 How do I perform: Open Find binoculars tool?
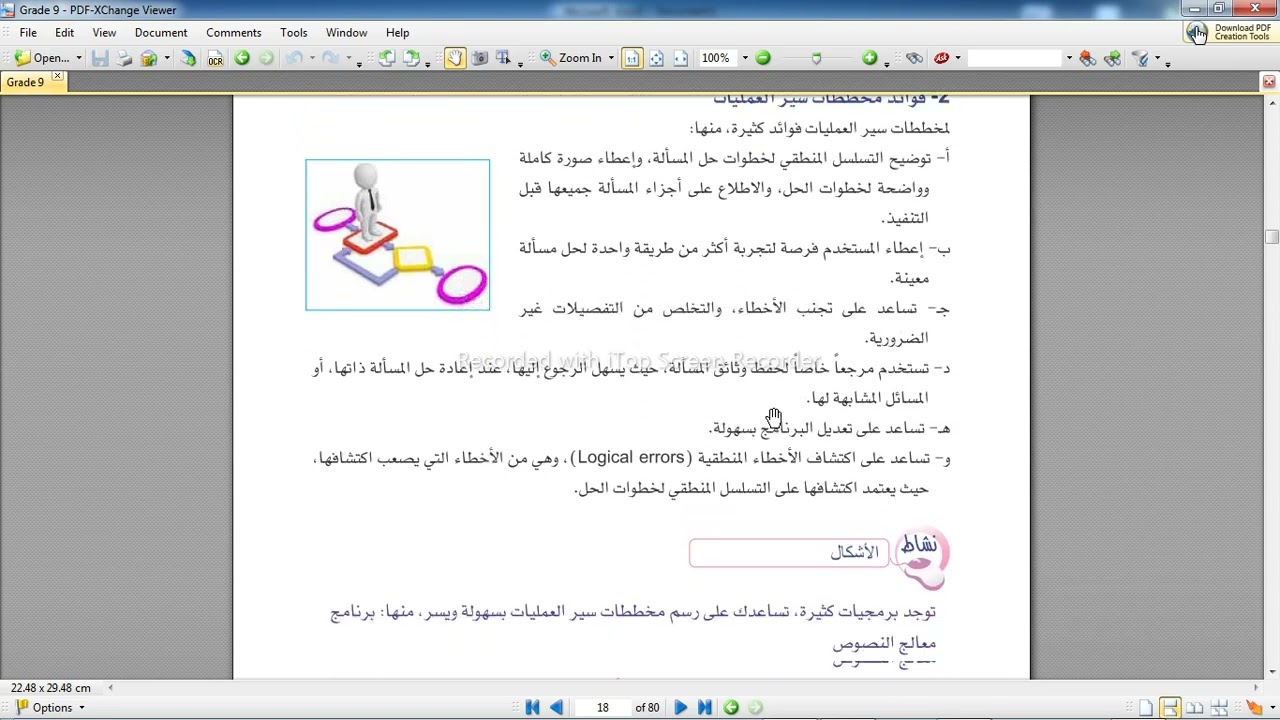[x=914, y=58]
